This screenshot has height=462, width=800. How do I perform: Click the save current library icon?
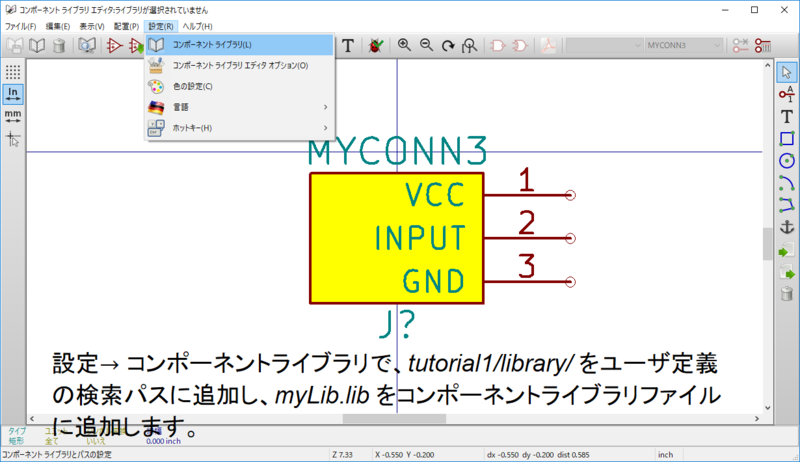point(15,45)
